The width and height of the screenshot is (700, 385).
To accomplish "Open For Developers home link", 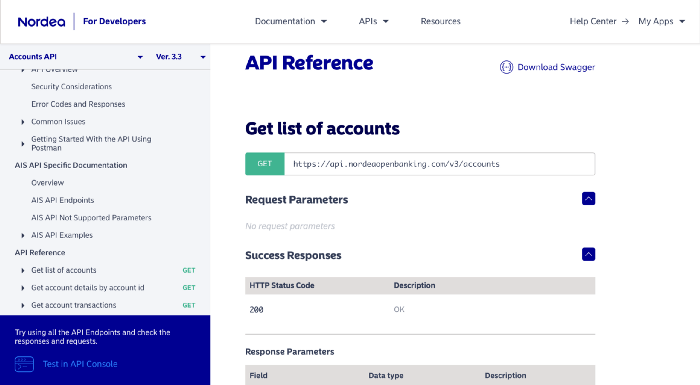I will [x=114, y=21].
